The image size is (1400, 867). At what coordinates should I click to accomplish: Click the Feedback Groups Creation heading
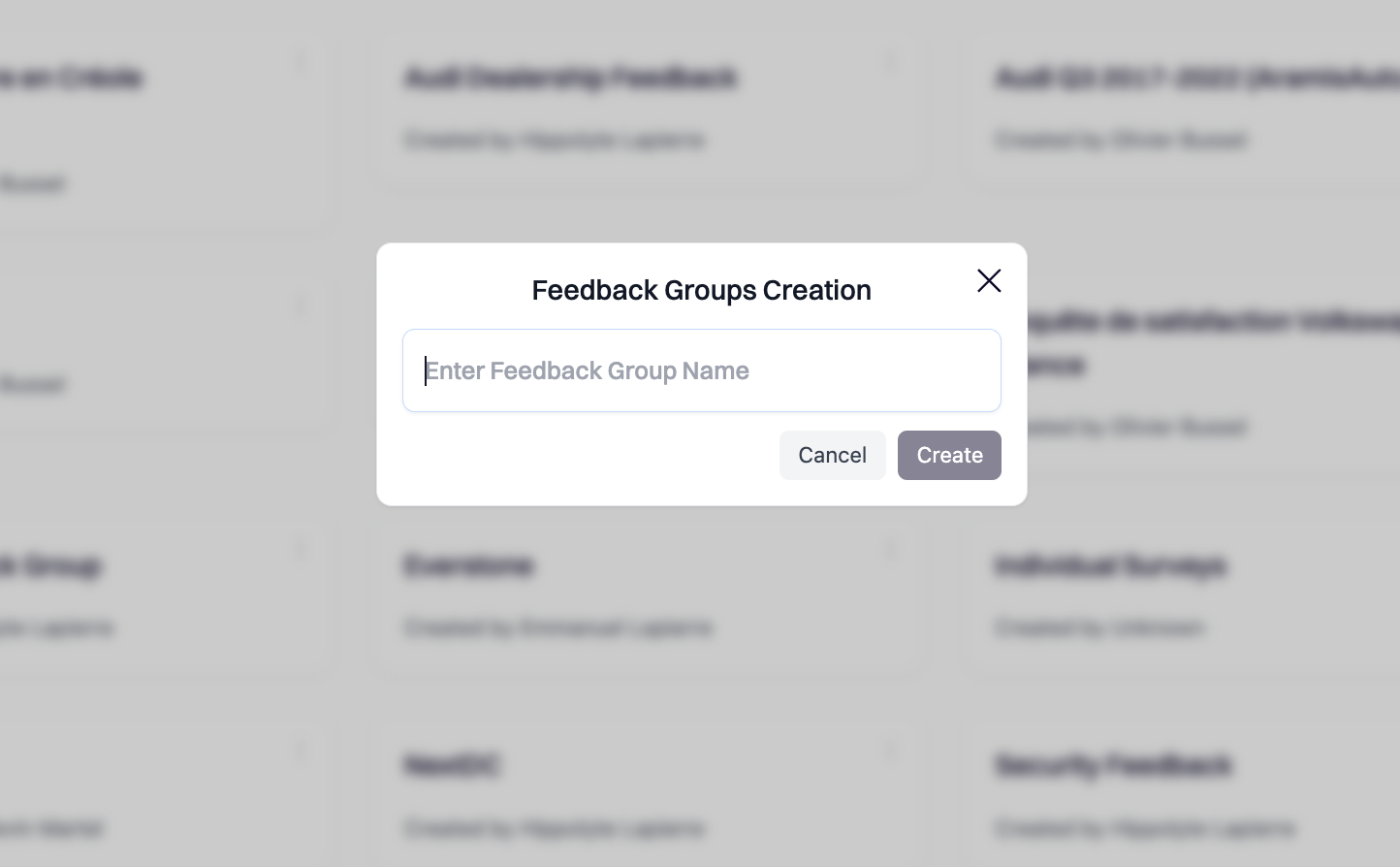click(701, 290)
